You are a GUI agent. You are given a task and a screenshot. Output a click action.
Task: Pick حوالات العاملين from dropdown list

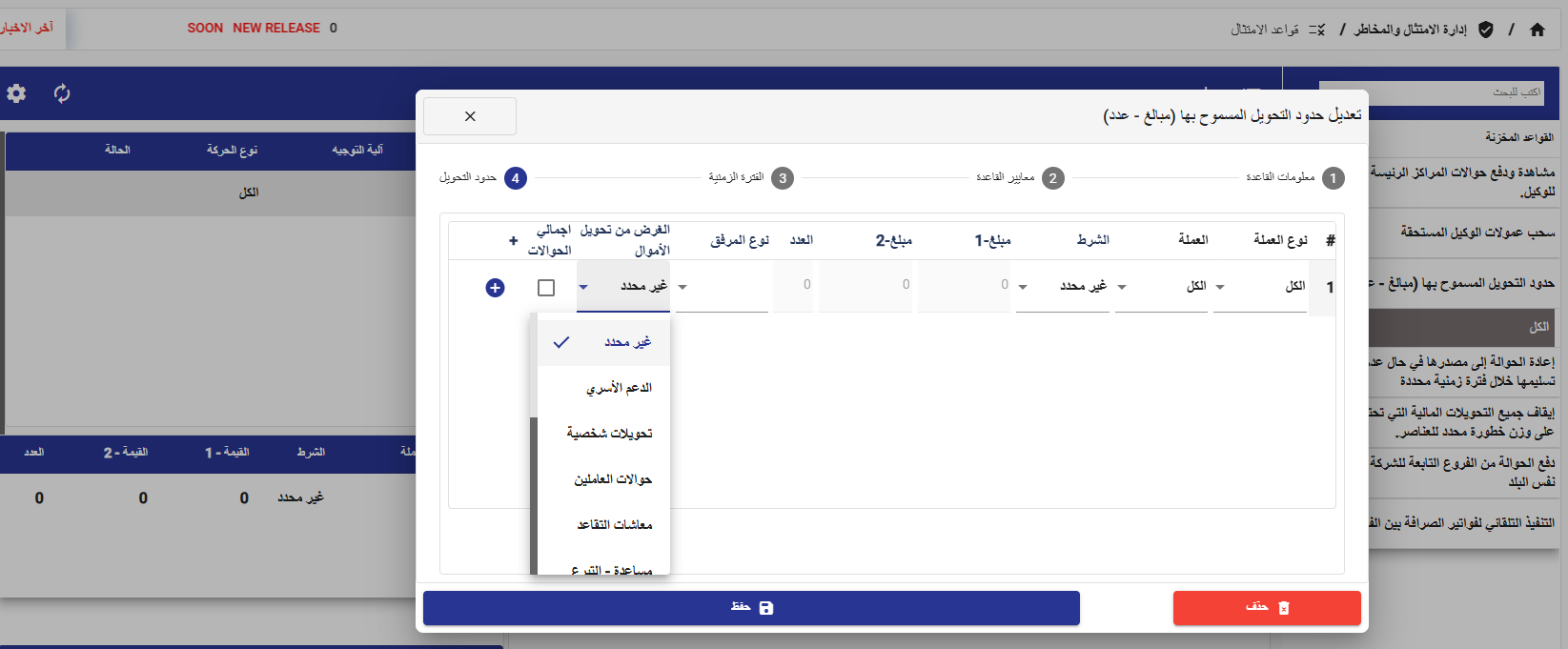613,479
